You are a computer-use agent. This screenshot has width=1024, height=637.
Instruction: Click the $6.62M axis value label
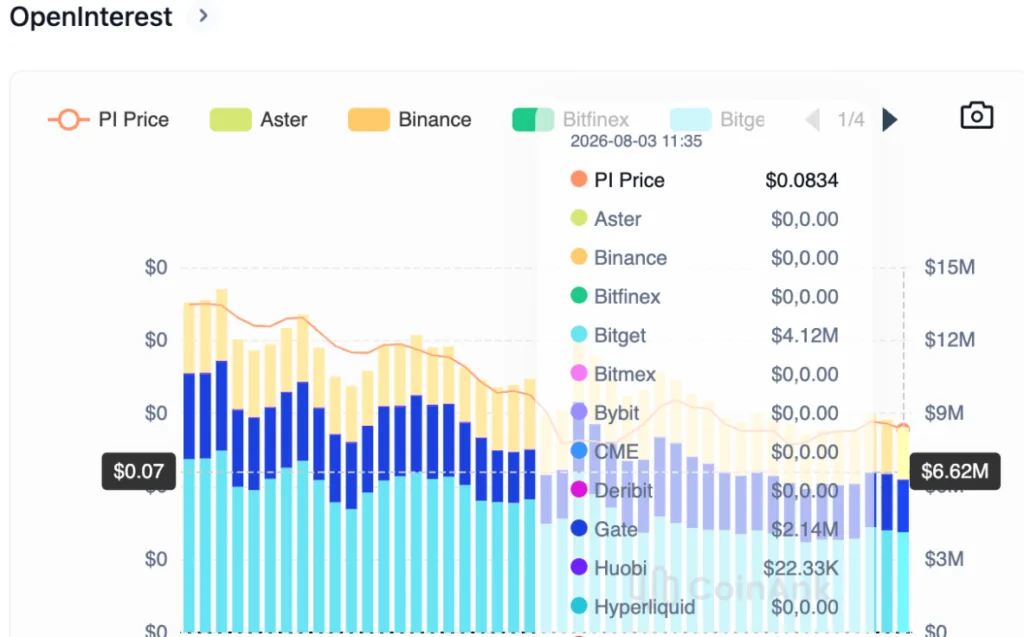(955, 471)
